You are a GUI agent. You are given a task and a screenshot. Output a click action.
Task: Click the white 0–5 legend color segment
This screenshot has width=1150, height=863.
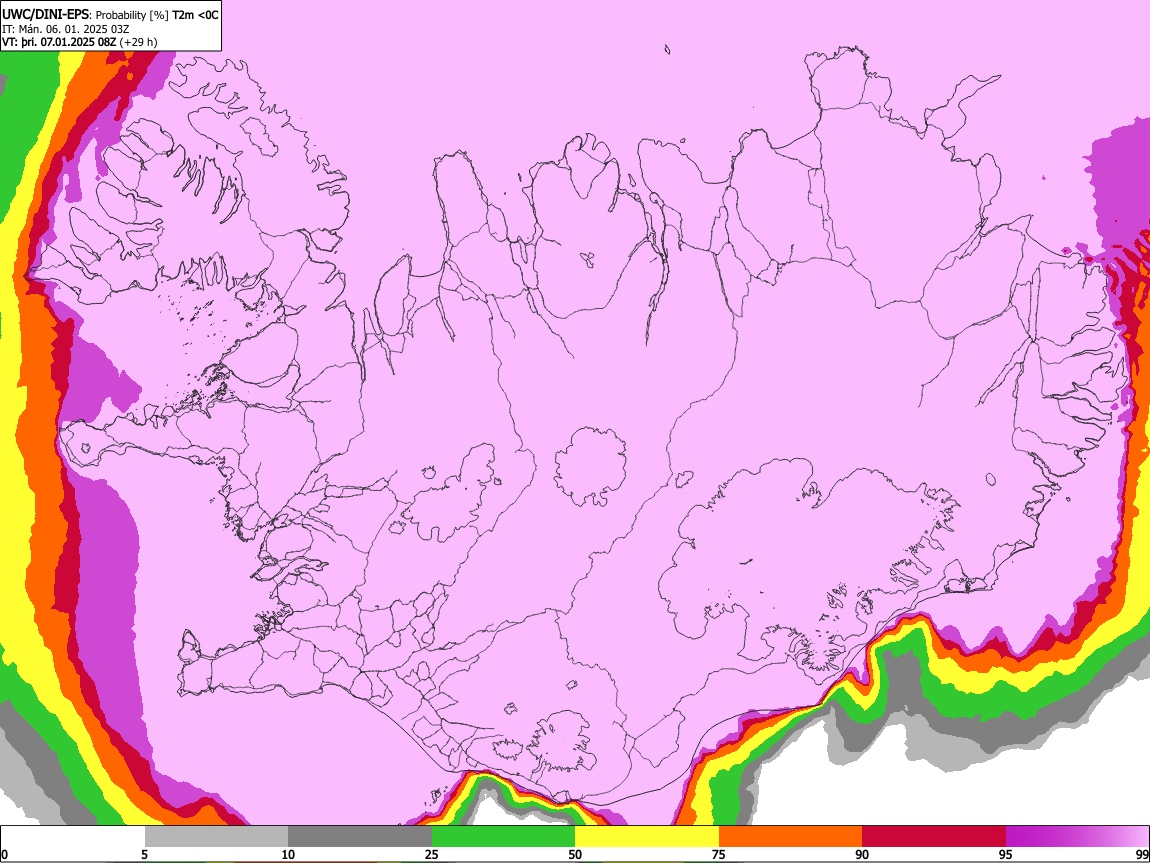pyautogui.click(x=73, y=837)
